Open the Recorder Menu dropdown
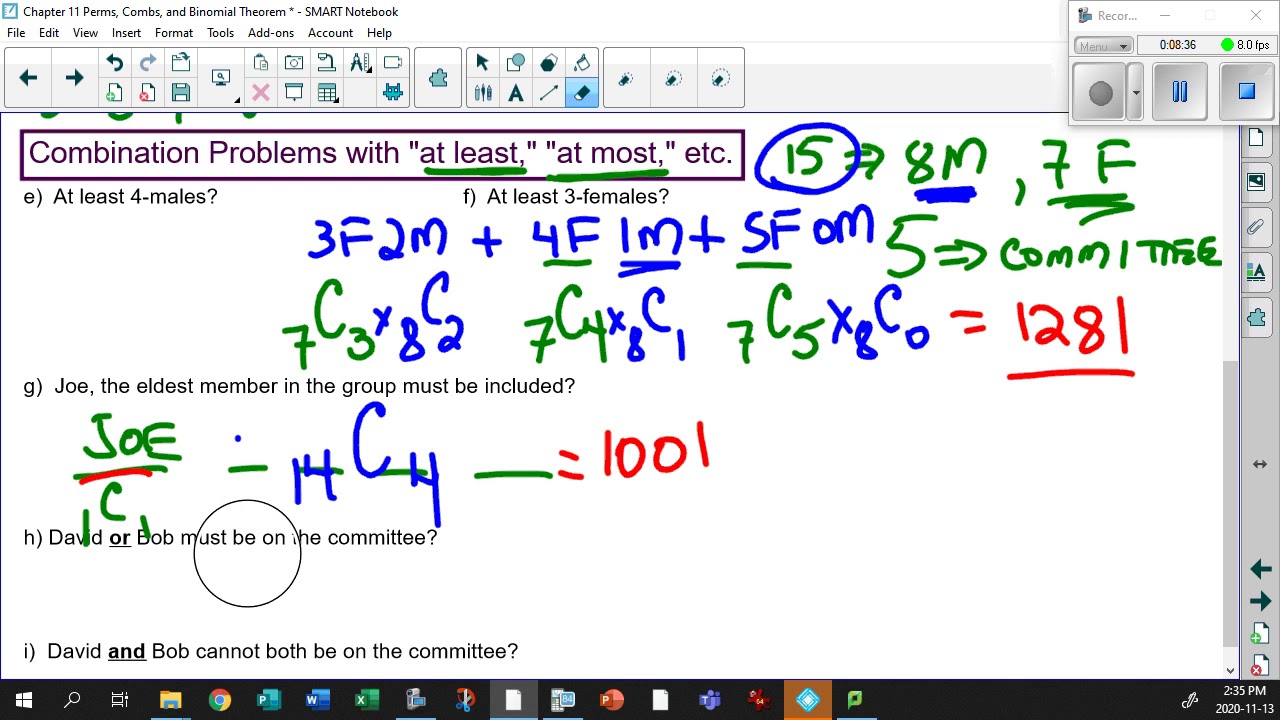Viewport: 1280px width, 720px height. [1103, 46]
